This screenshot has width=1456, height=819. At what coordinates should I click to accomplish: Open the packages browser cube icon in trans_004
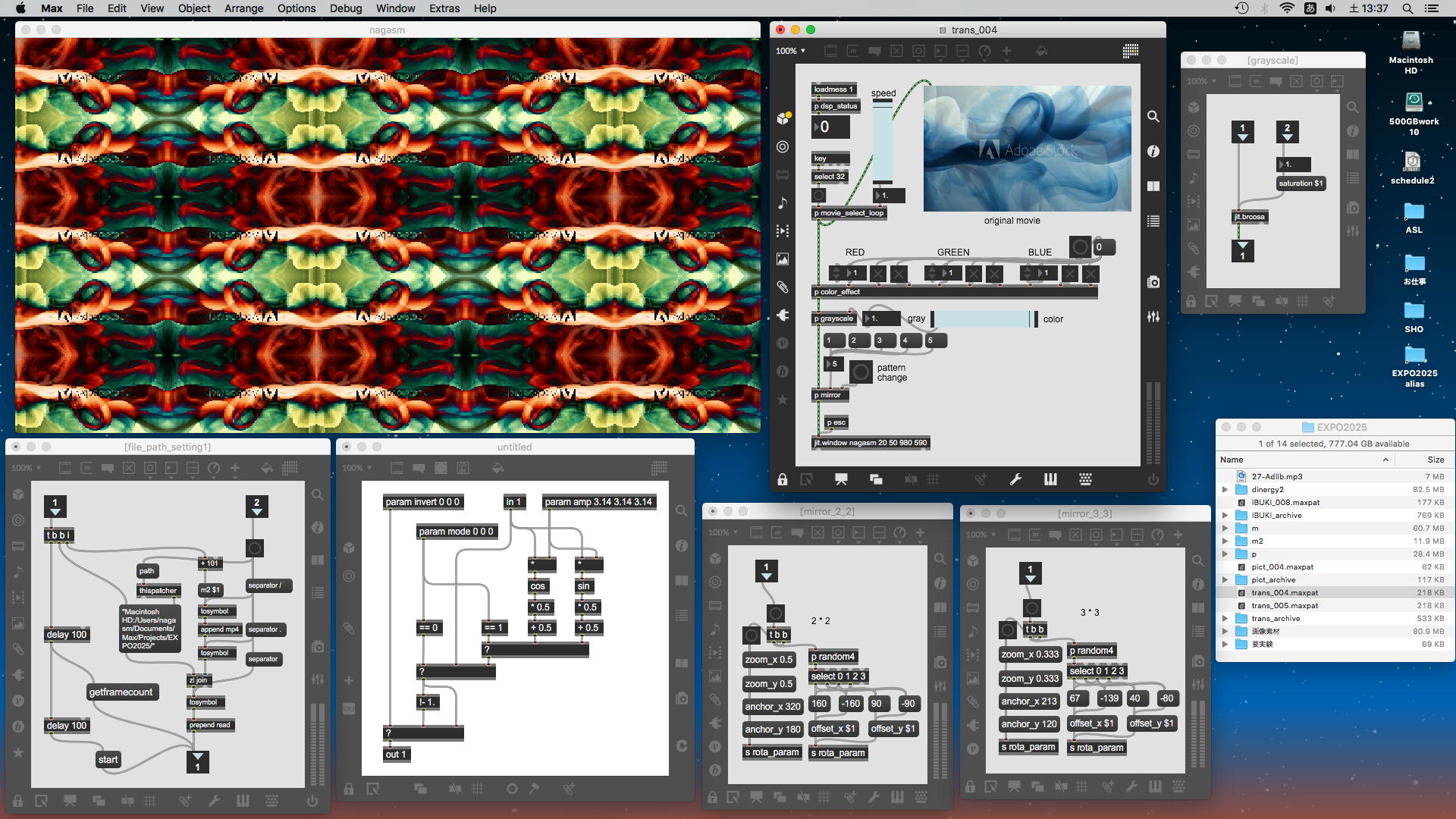(x=783, y=118)
